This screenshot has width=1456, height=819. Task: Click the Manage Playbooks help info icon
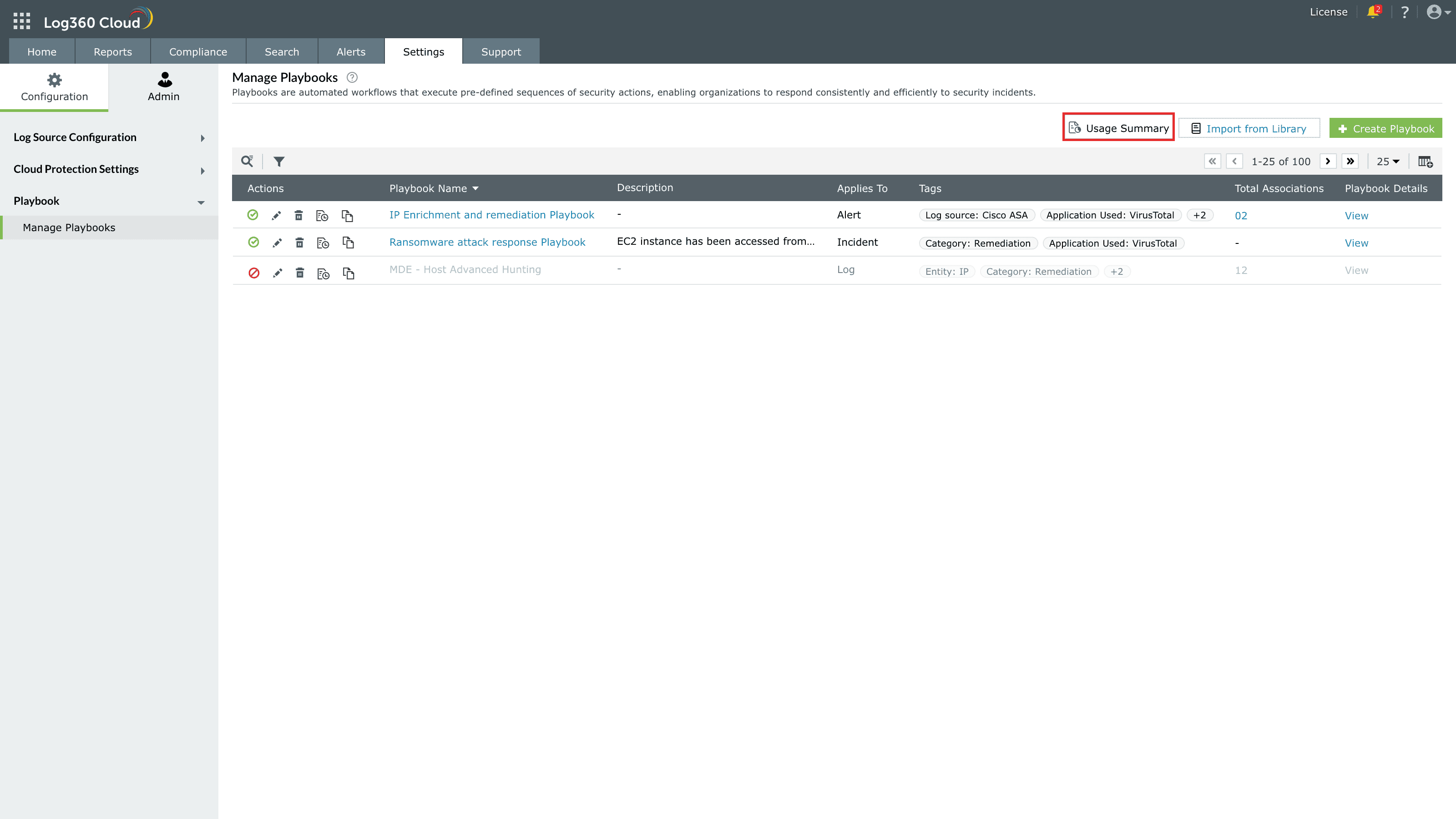352,77
